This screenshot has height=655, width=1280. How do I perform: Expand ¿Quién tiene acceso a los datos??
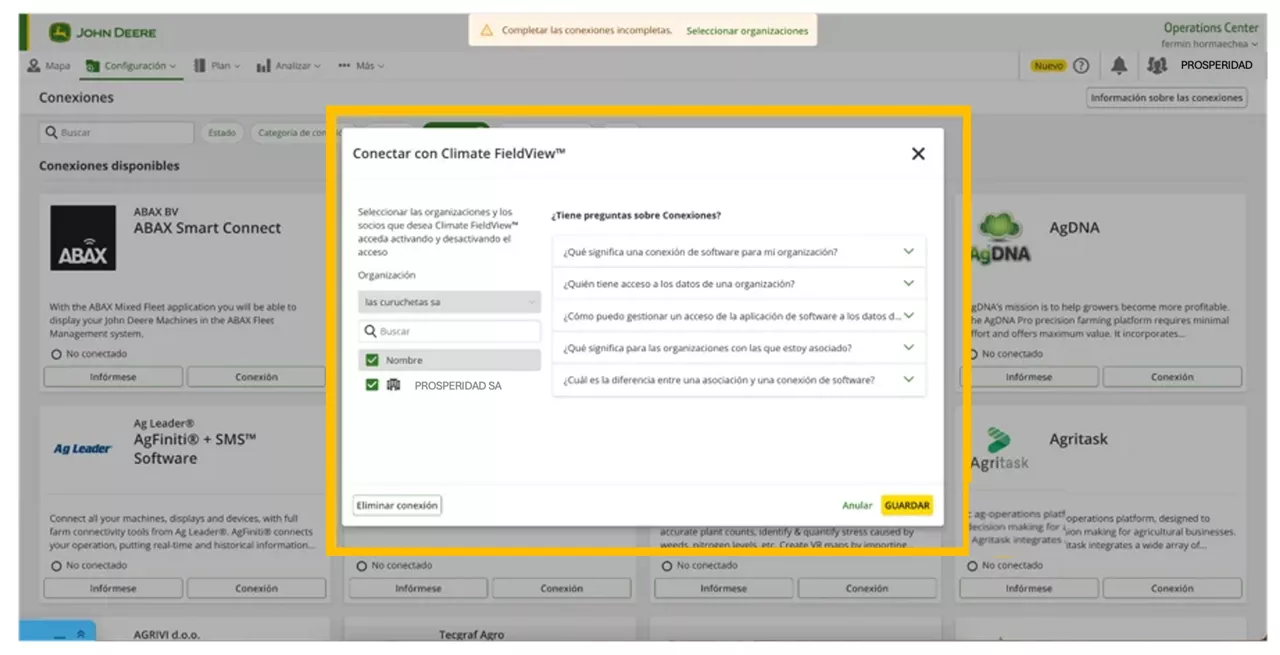click(738, 284)
